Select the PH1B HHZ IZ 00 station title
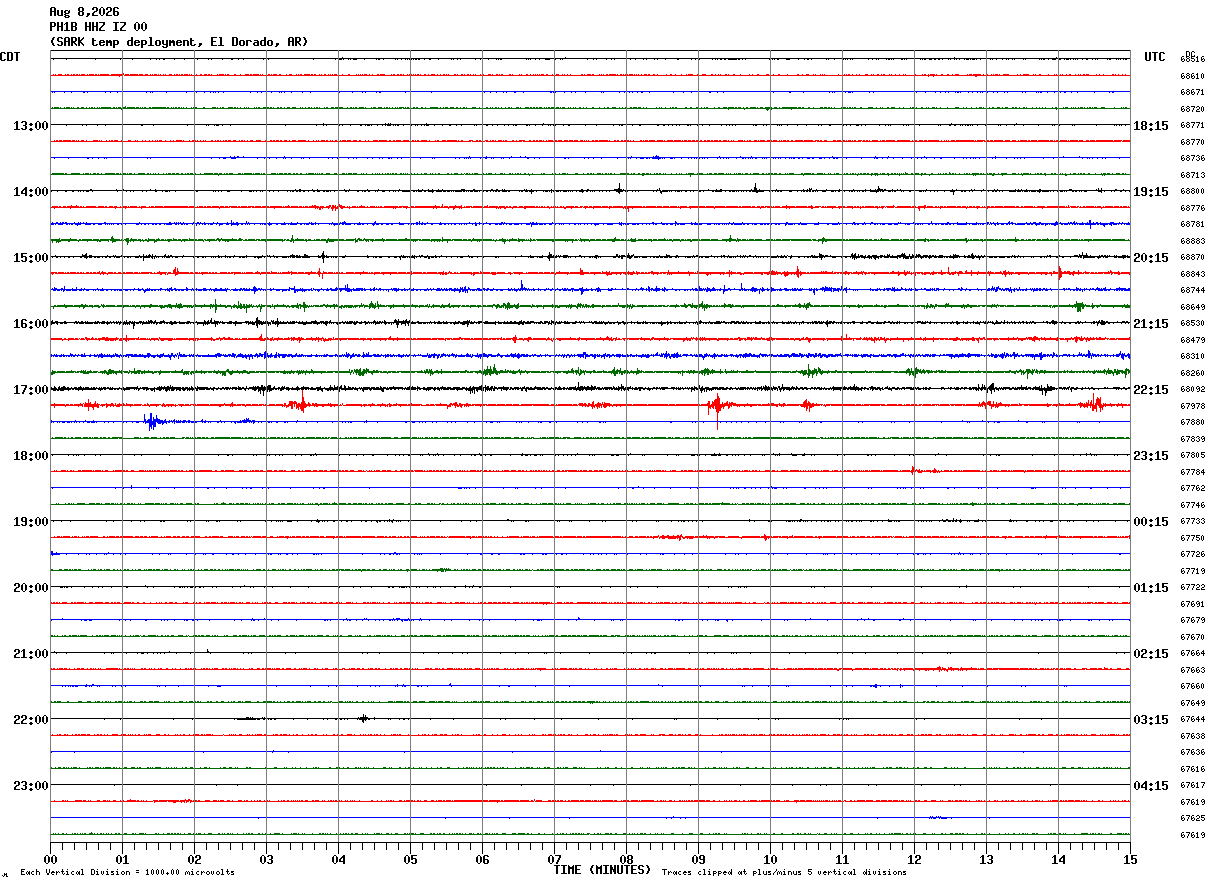The height and width of the screenshot is (886, 1210). pyautogui.click(x=98, y=27)
